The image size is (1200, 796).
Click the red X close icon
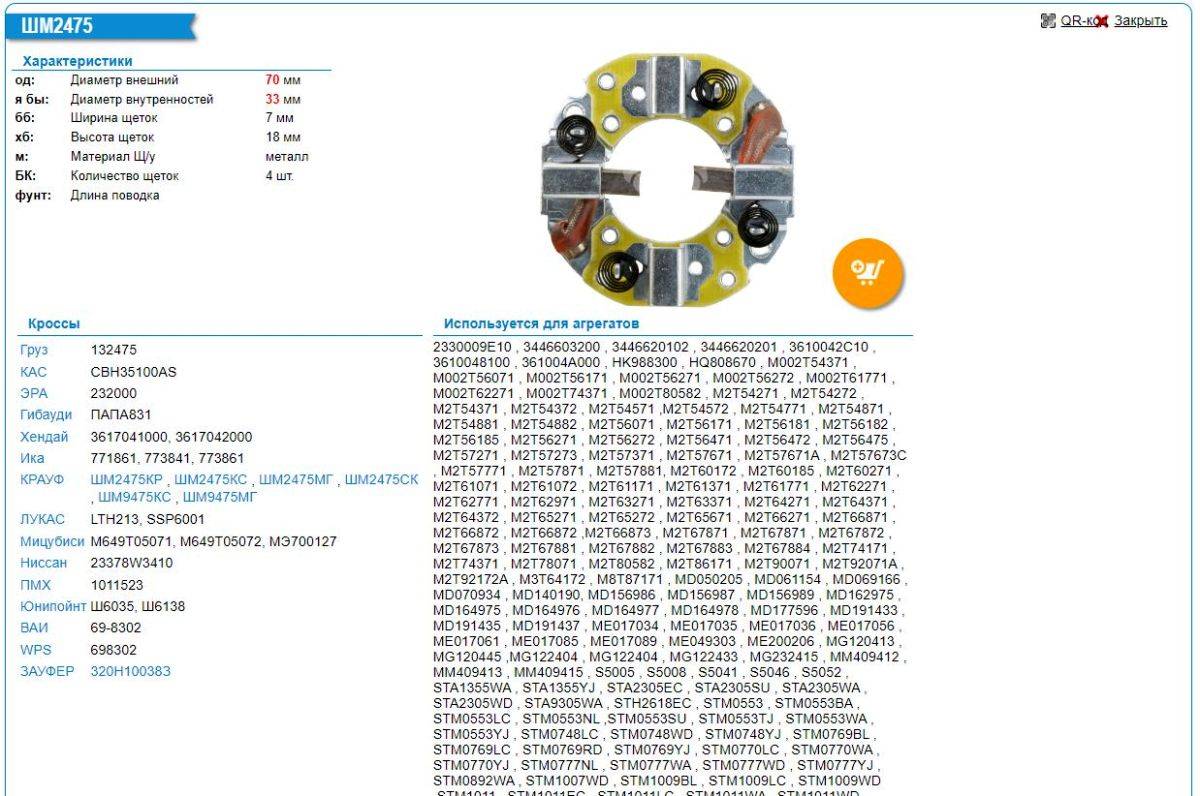click(1101, 21)
